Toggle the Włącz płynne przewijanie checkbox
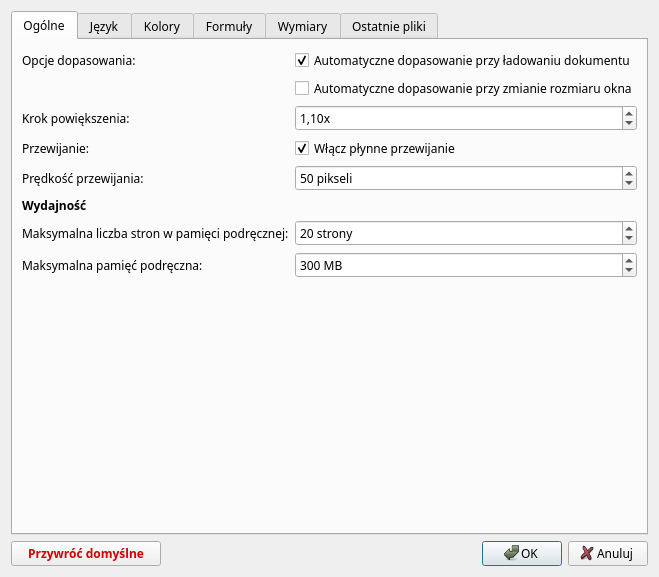The height and width of the screenshot is (577, 659). [302, 148]
